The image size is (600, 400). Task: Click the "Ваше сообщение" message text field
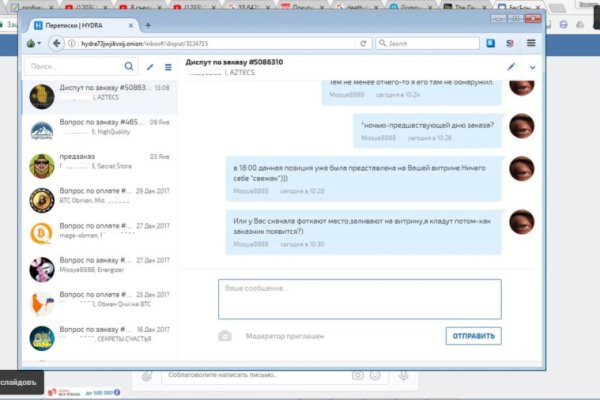point(359,298)
